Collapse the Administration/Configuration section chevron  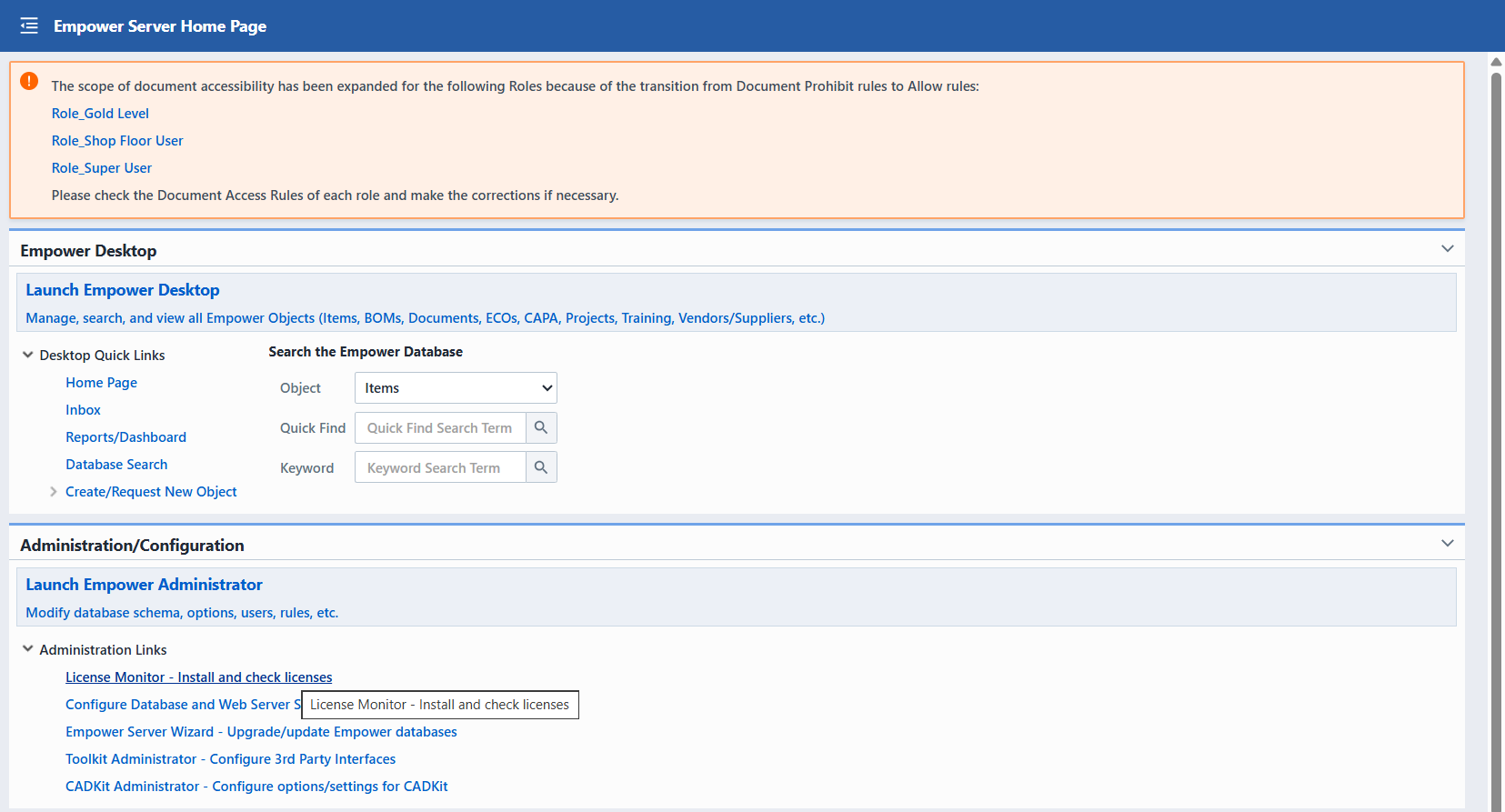[1448, 543]
